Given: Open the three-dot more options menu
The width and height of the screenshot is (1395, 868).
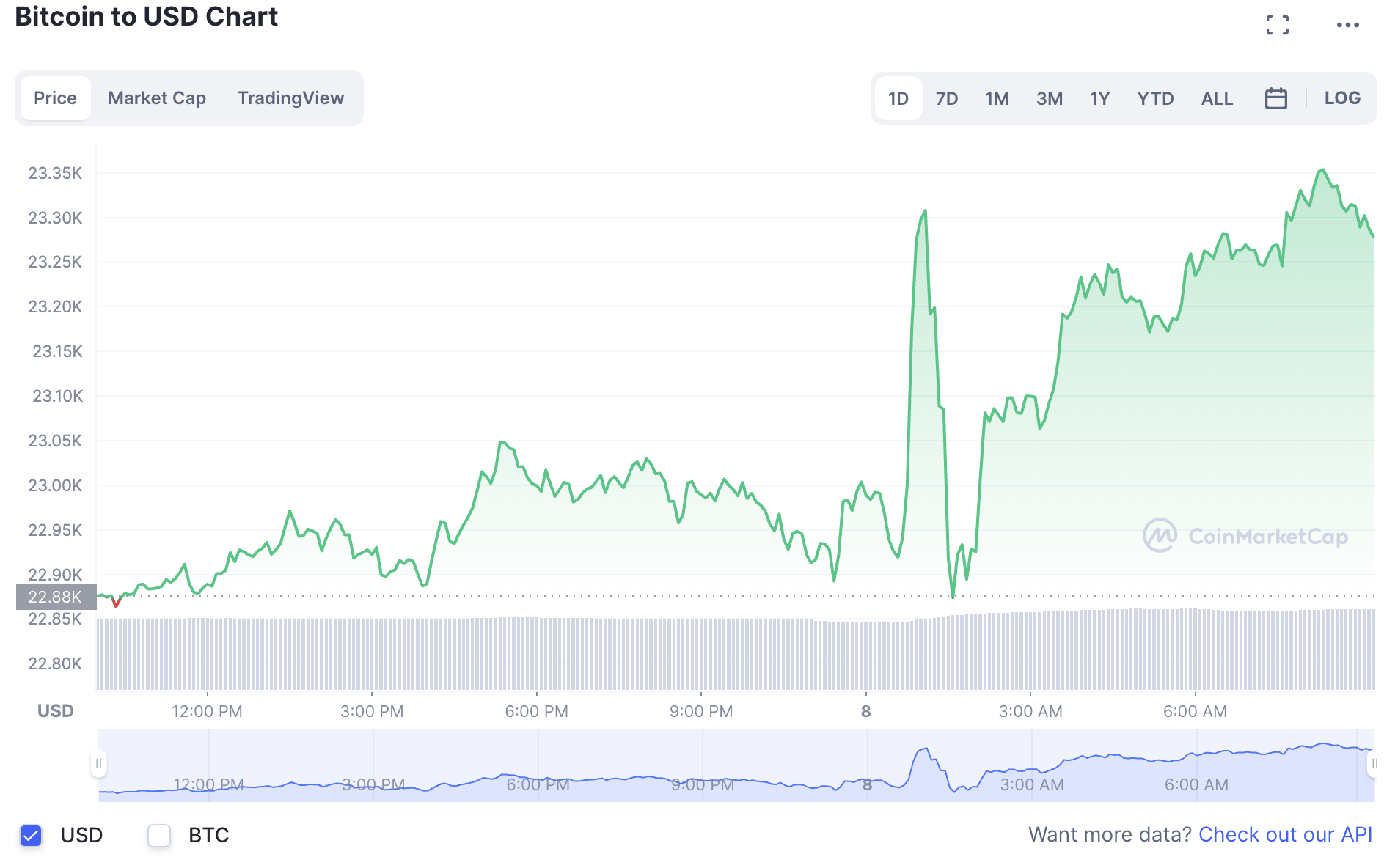Looking at the screenshot, I should pos(1347,25).
